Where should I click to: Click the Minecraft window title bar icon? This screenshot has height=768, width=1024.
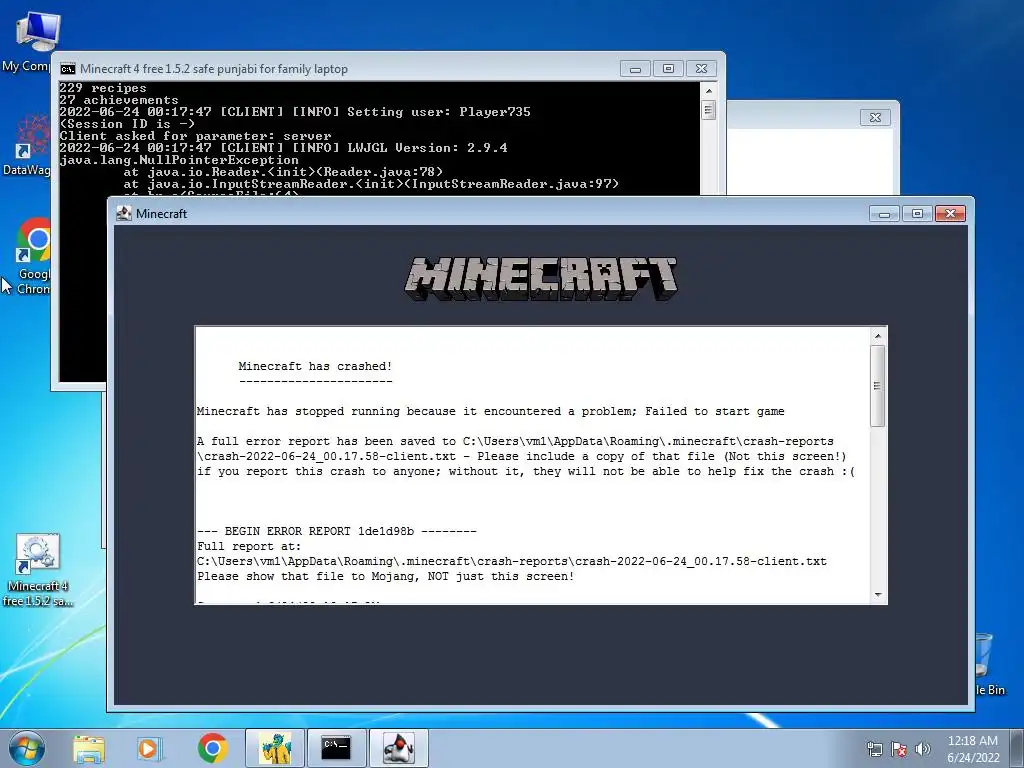(123, 214)
